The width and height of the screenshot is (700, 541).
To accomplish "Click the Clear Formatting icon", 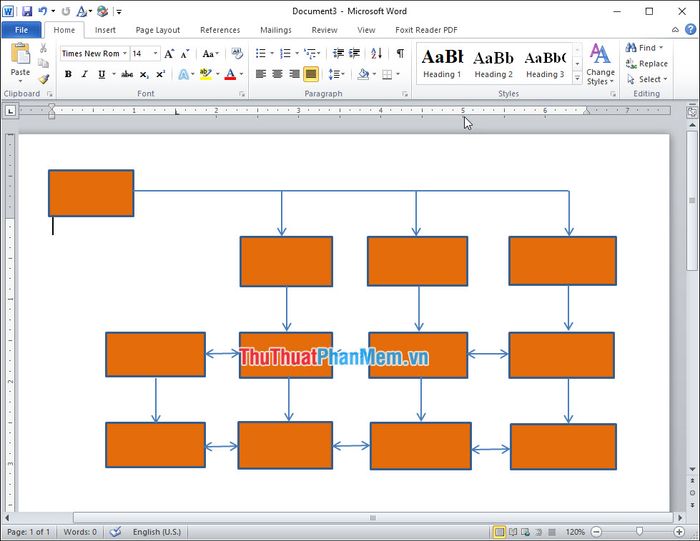I will click(237, 53).
